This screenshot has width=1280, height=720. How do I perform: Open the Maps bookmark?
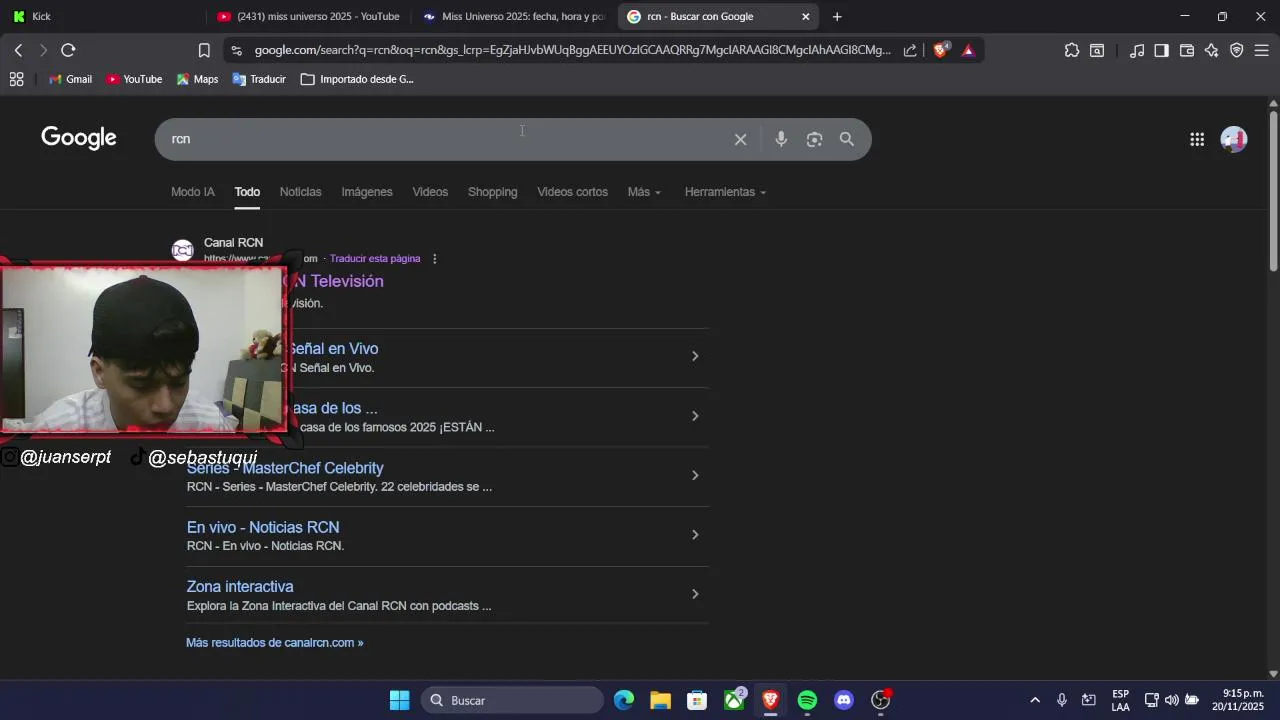tap(197, 79)
